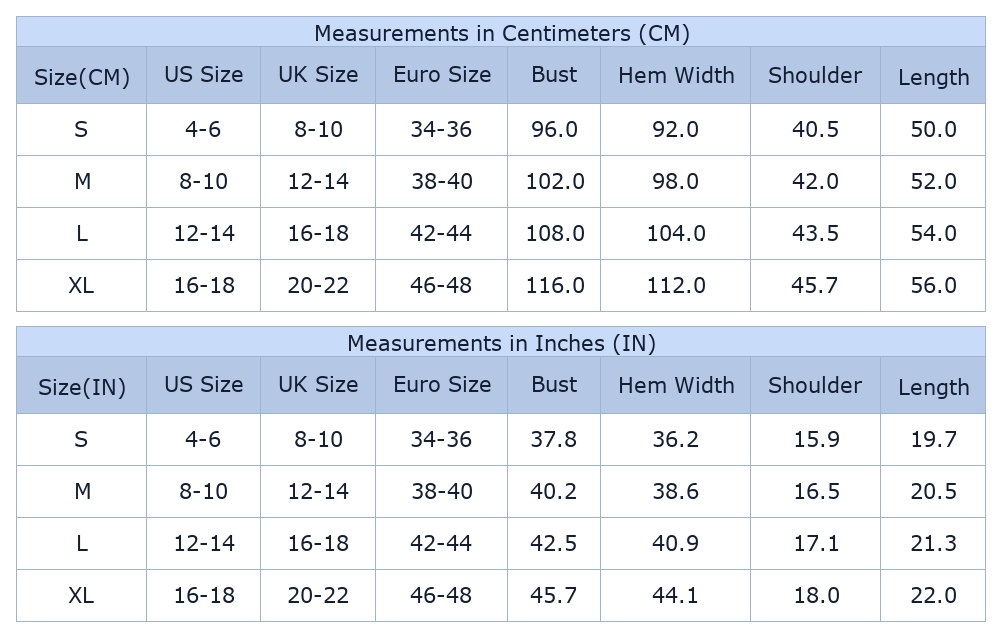The width and height of the screenshot is (1001, 642).
Task: Click the hem width value 104.0
Action: click(x=675, y=234)
